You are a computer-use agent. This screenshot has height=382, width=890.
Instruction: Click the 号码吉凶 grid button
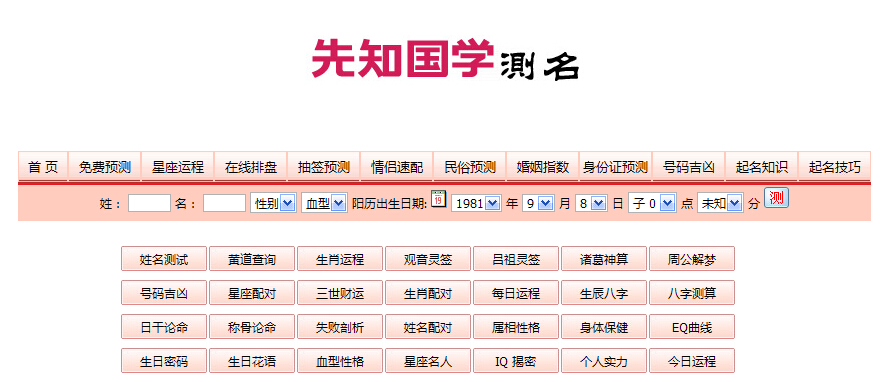pos(164,293)
